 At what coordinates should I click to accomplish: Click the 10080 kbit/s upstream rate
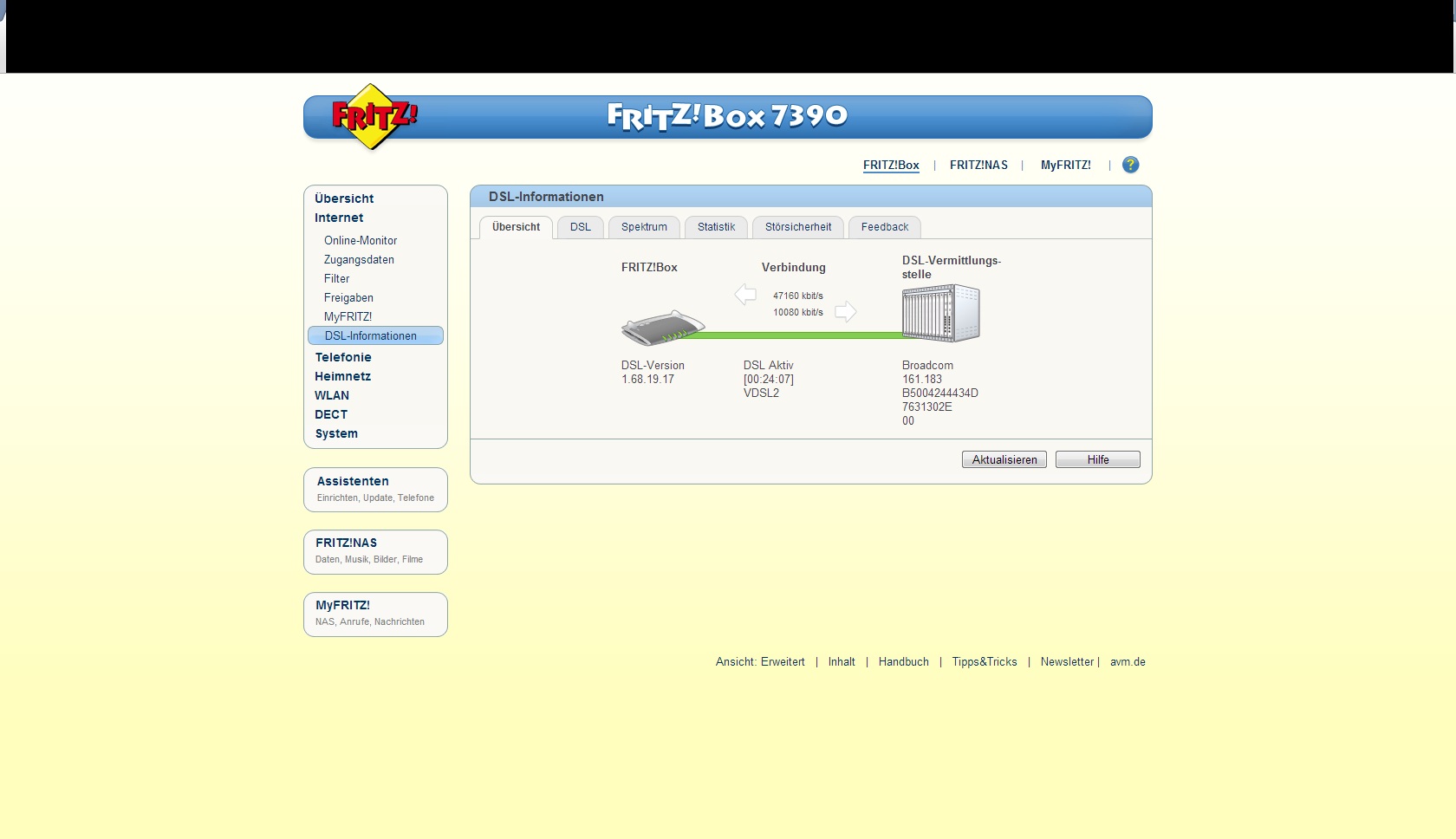[798, 312]
